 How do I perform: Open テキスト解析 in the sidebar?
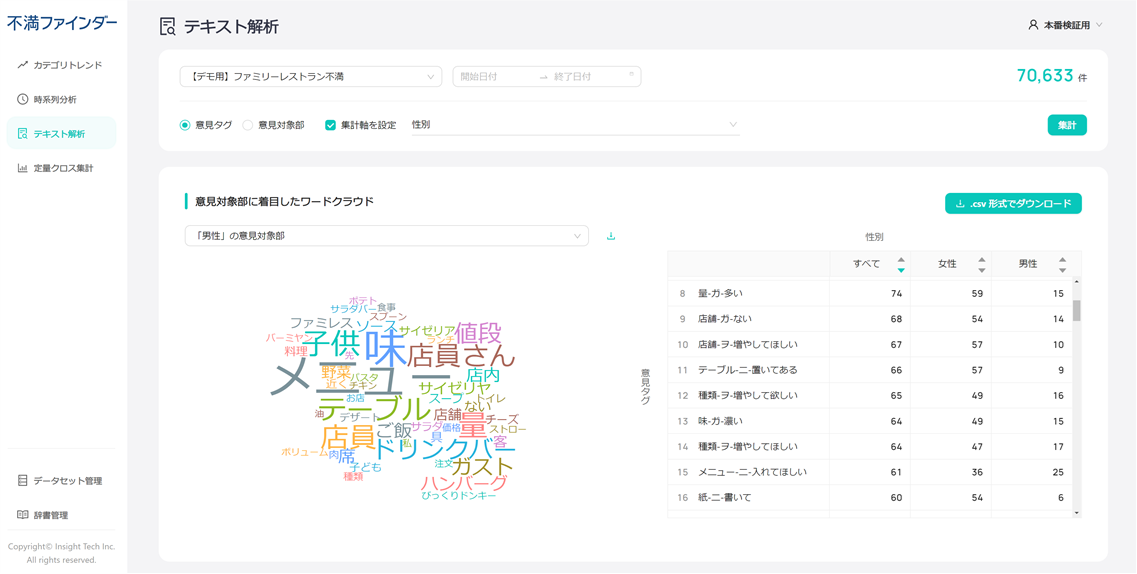[60, 134]
